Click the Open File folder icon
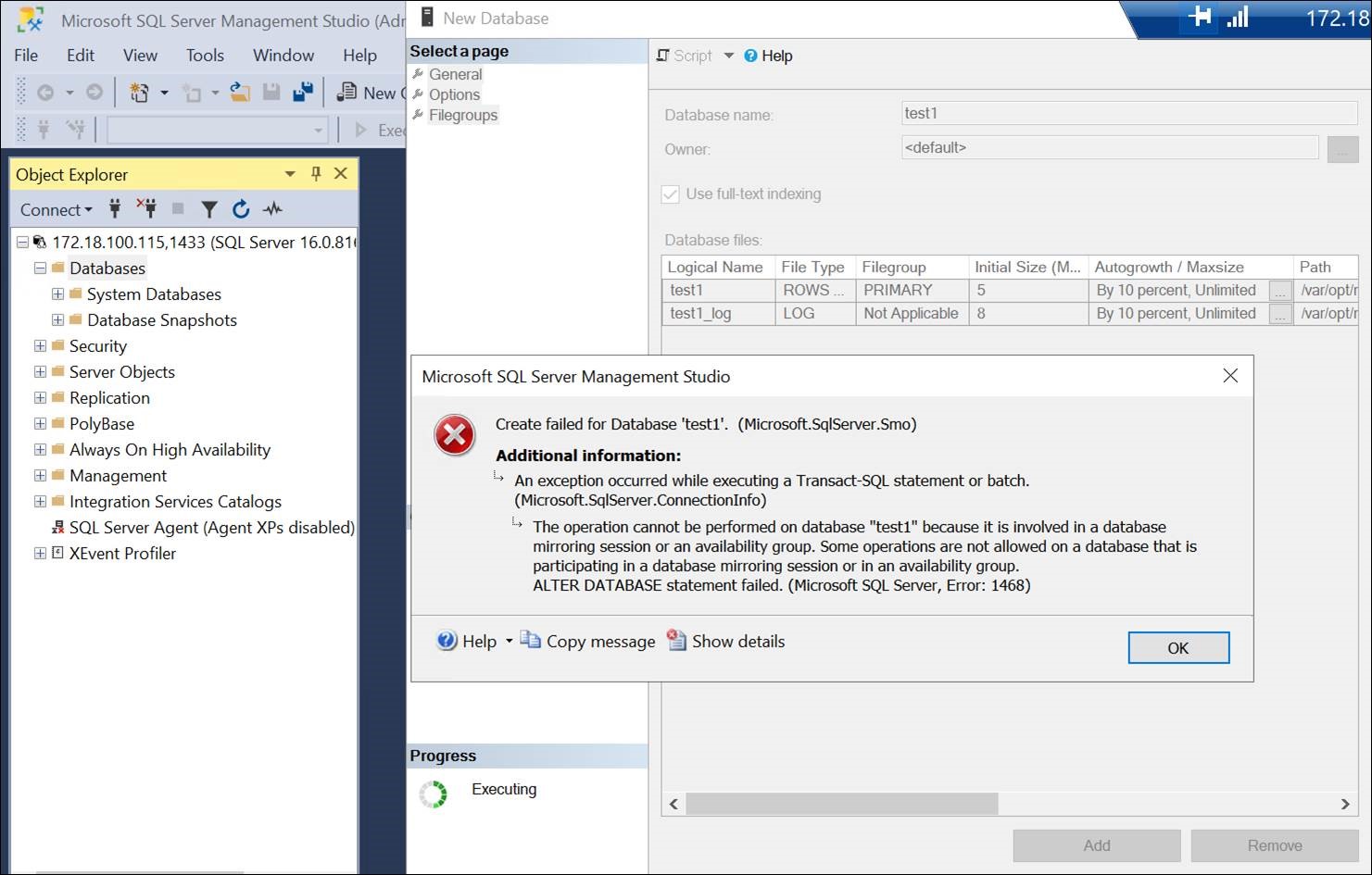The height and width of the screenshot is (875, 1372). [x=240, y=93]
